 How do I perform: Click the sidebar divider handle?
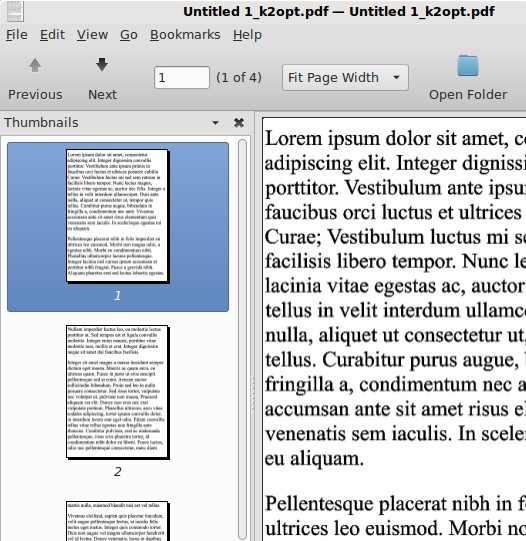tap(253, 393)
